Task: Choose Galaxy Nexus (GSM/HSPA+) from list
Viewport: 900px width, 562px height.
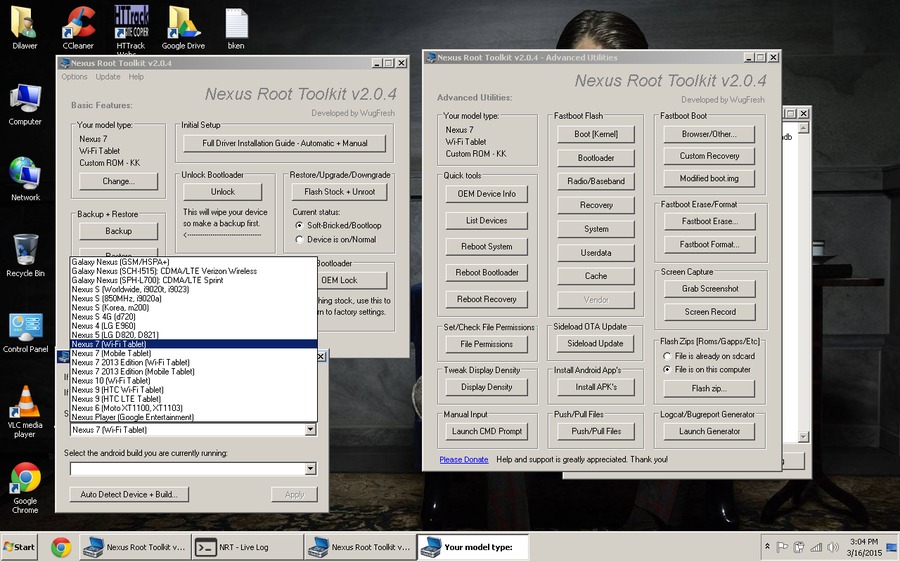Action: [x=193, y=262]
